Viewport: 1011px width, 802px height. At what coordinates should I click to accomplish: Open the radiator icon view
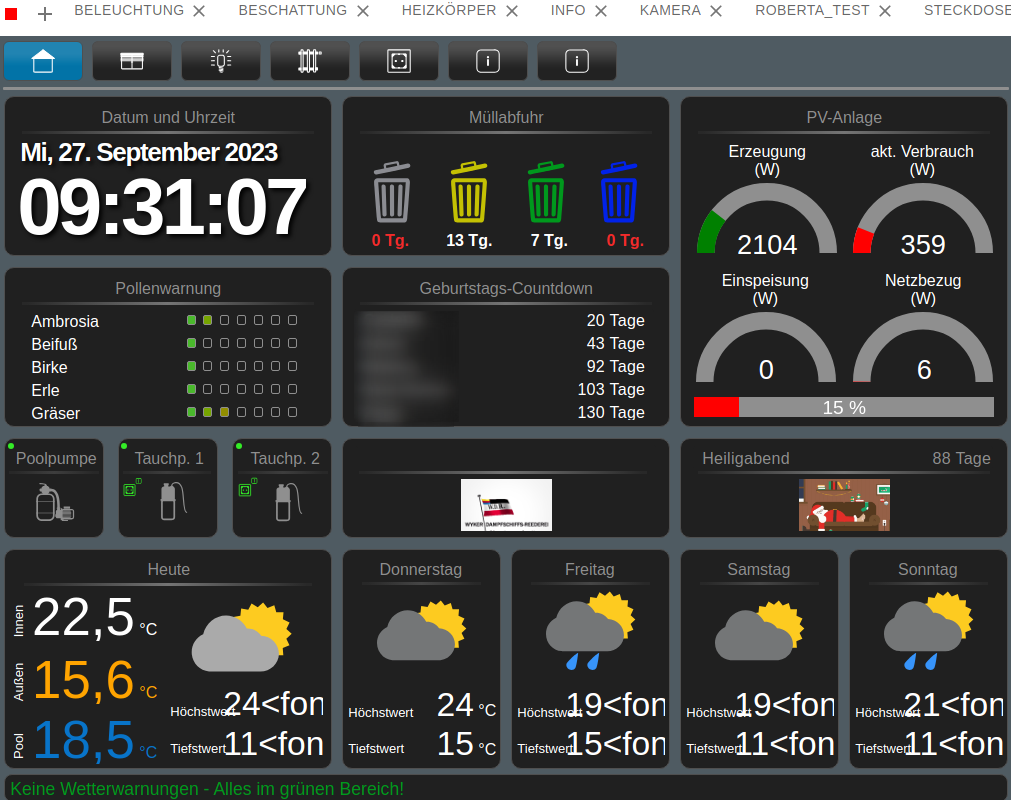[310, 61]
